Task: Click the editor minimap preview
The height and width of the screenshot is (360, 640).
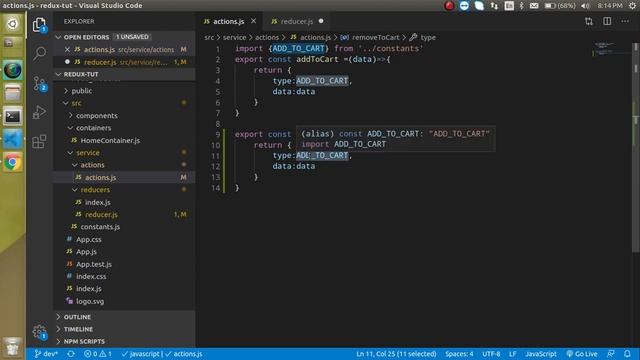Action: 611,48
